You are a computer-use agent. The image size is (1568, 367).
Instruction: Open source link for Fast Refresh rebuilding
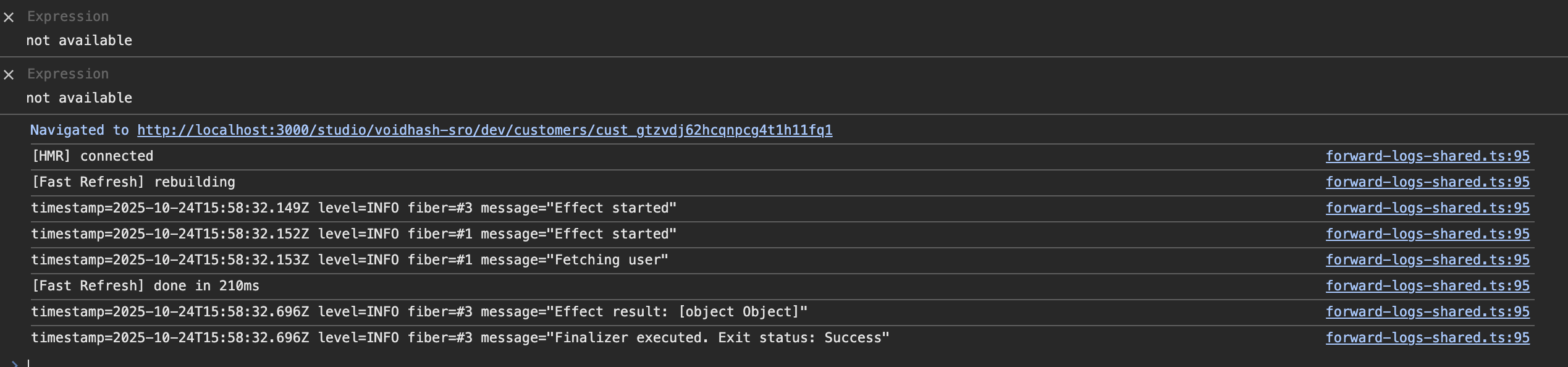[x=1427, y=182]
